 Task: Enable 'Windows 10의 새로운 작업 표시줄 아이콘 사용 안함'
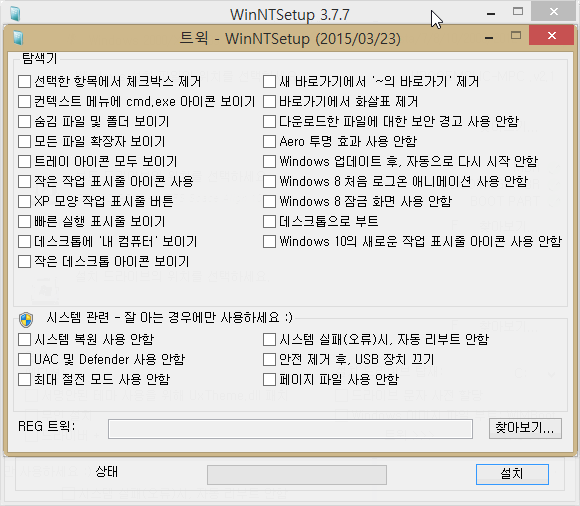(269, 242)
